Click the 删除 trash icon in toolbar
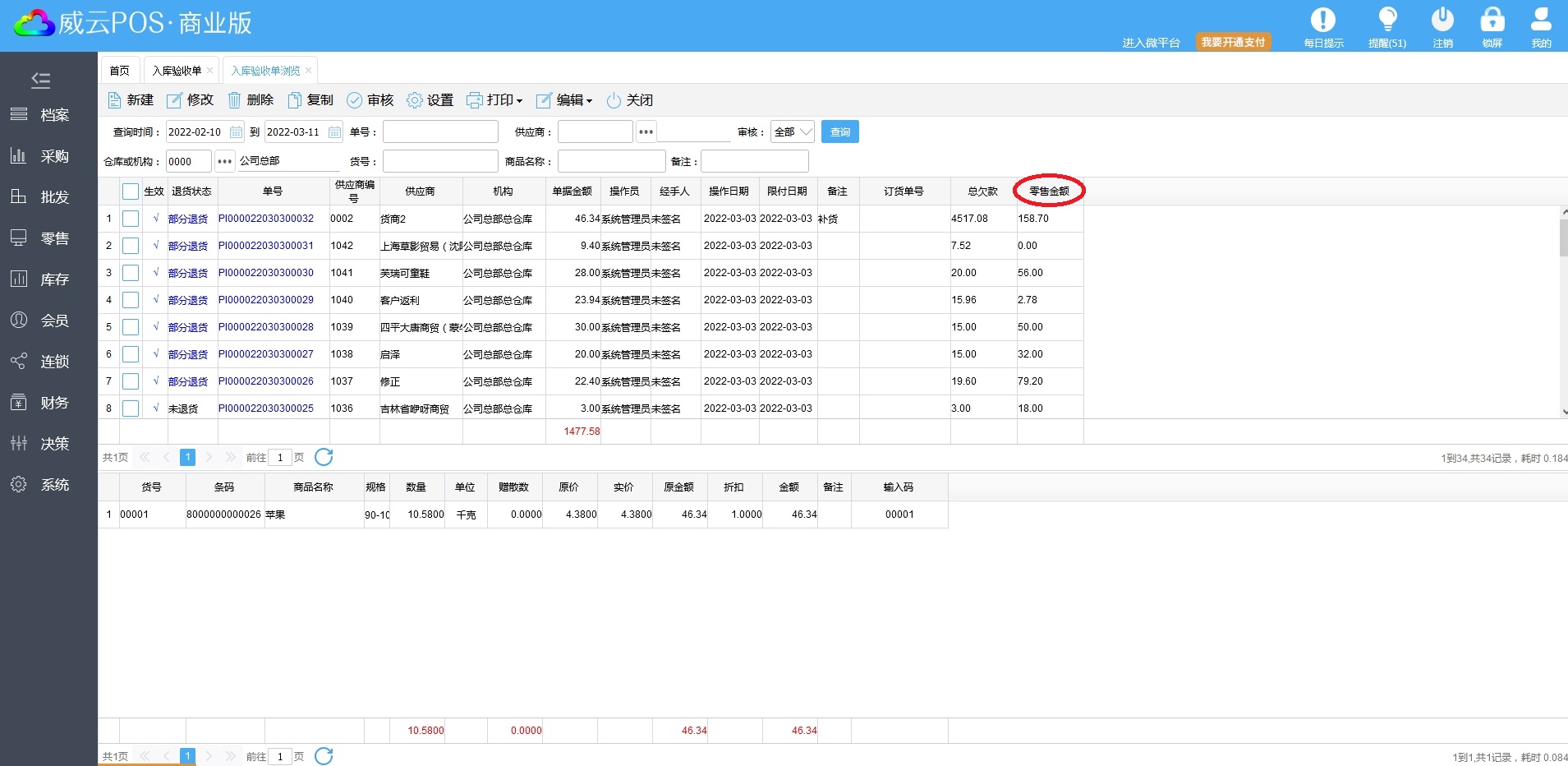Viewport: 1568px width, 766px height. [x=235, y=100]
